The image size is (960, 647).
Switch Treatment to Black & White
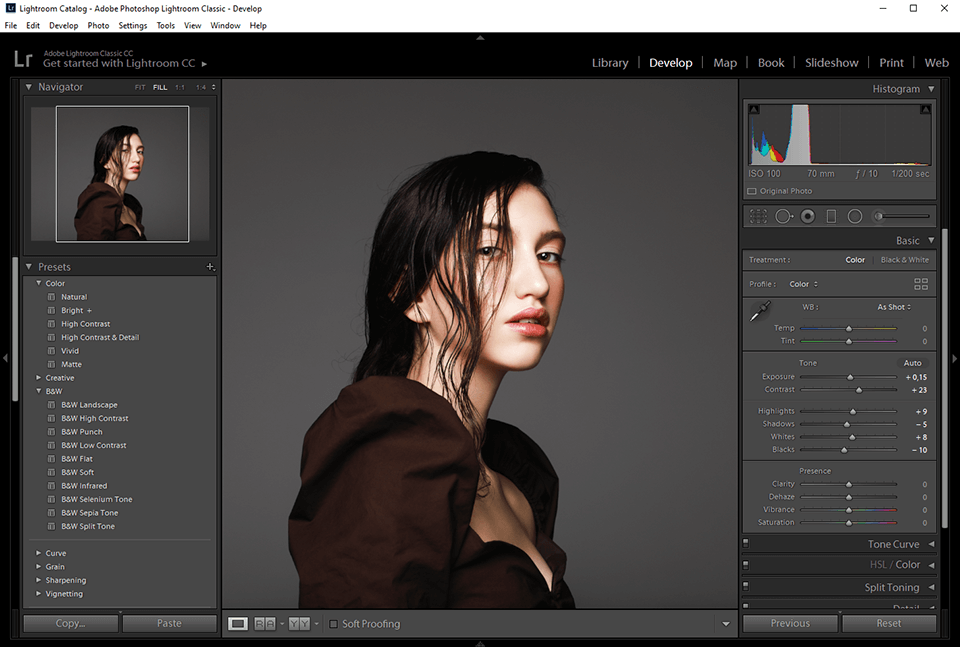point(904,259)
